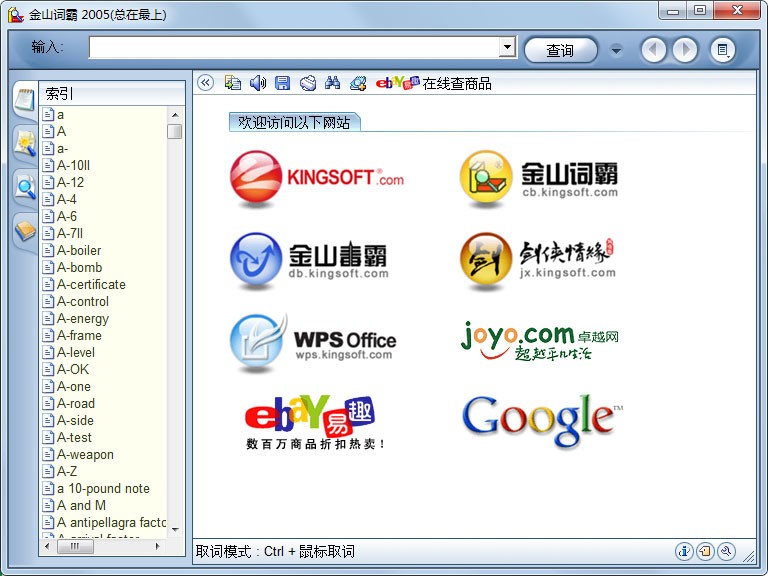Click the info icon in status bar
768x576 pixels.
click(x=684, y=551)
